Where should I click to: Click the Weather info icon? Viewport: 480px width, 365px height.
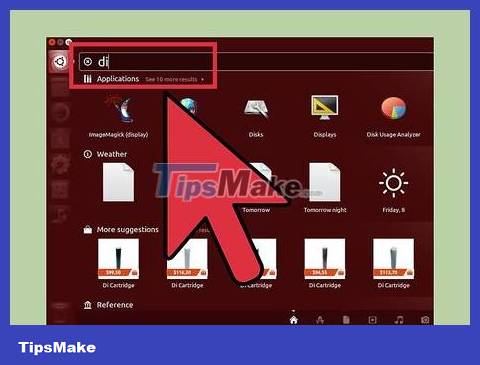point(88,154)
